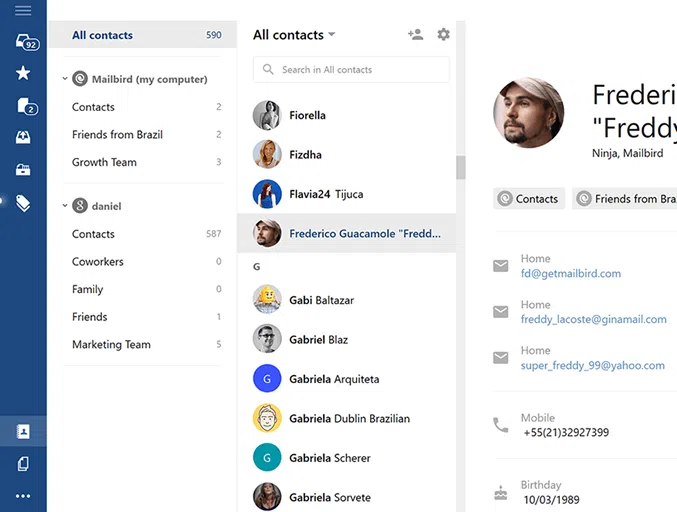677x512 pixels.
Task: Select Friends from Brazil group
Action: point(117,135)
